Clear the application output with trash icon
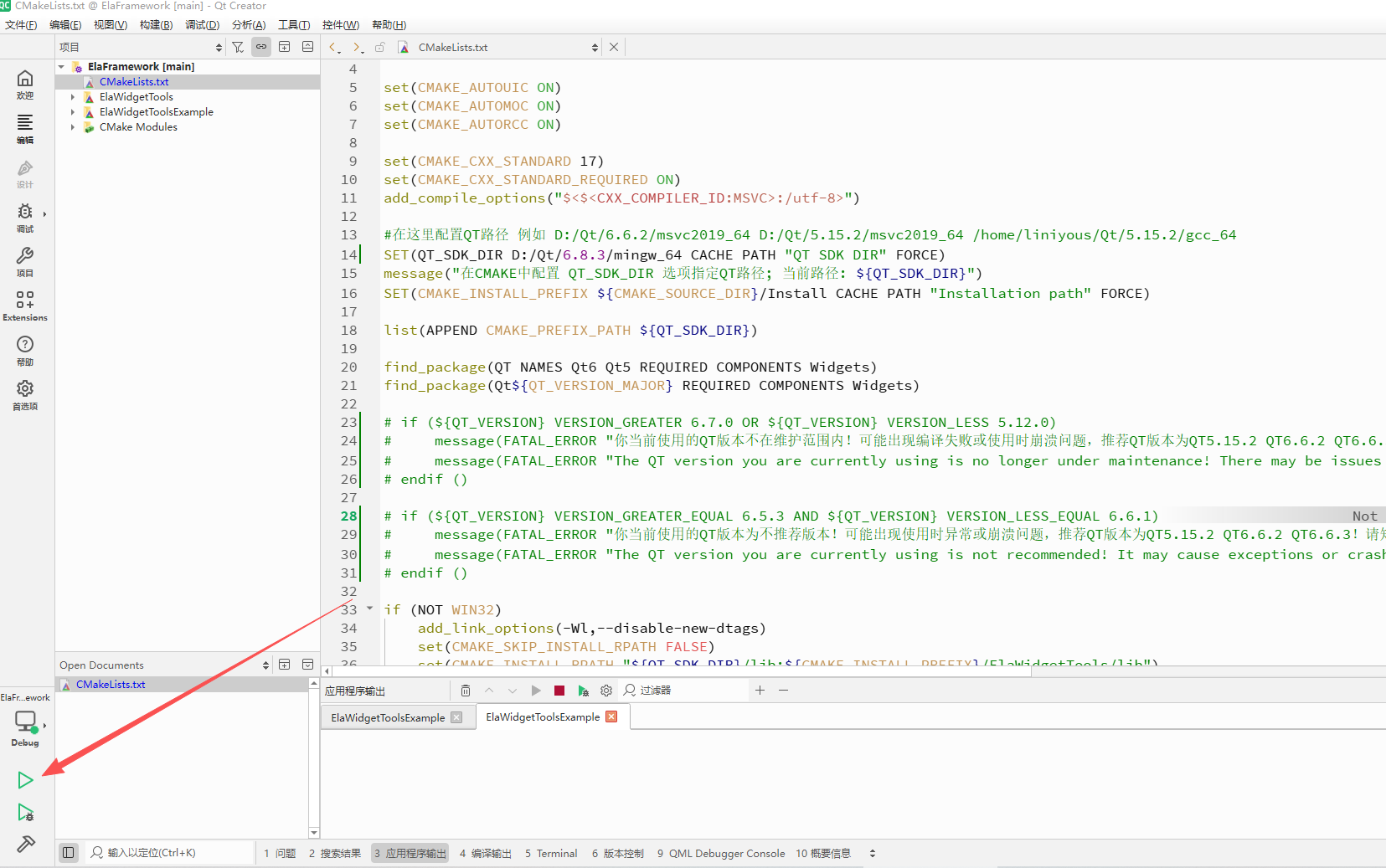The width and height of the screenshot is (1386, 868). click(466, 691)
